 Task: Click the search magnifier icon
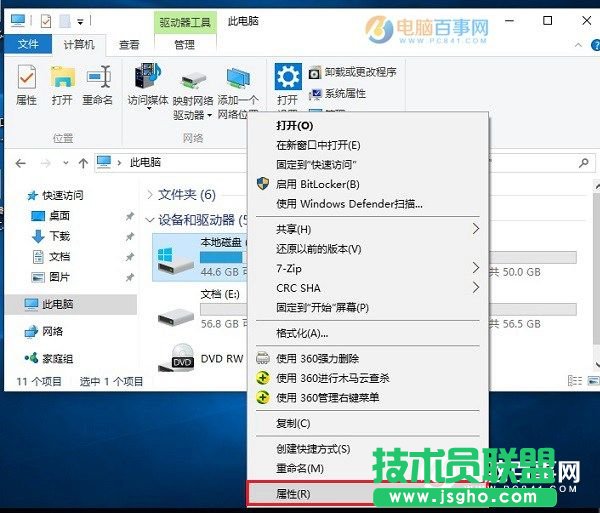584,163
